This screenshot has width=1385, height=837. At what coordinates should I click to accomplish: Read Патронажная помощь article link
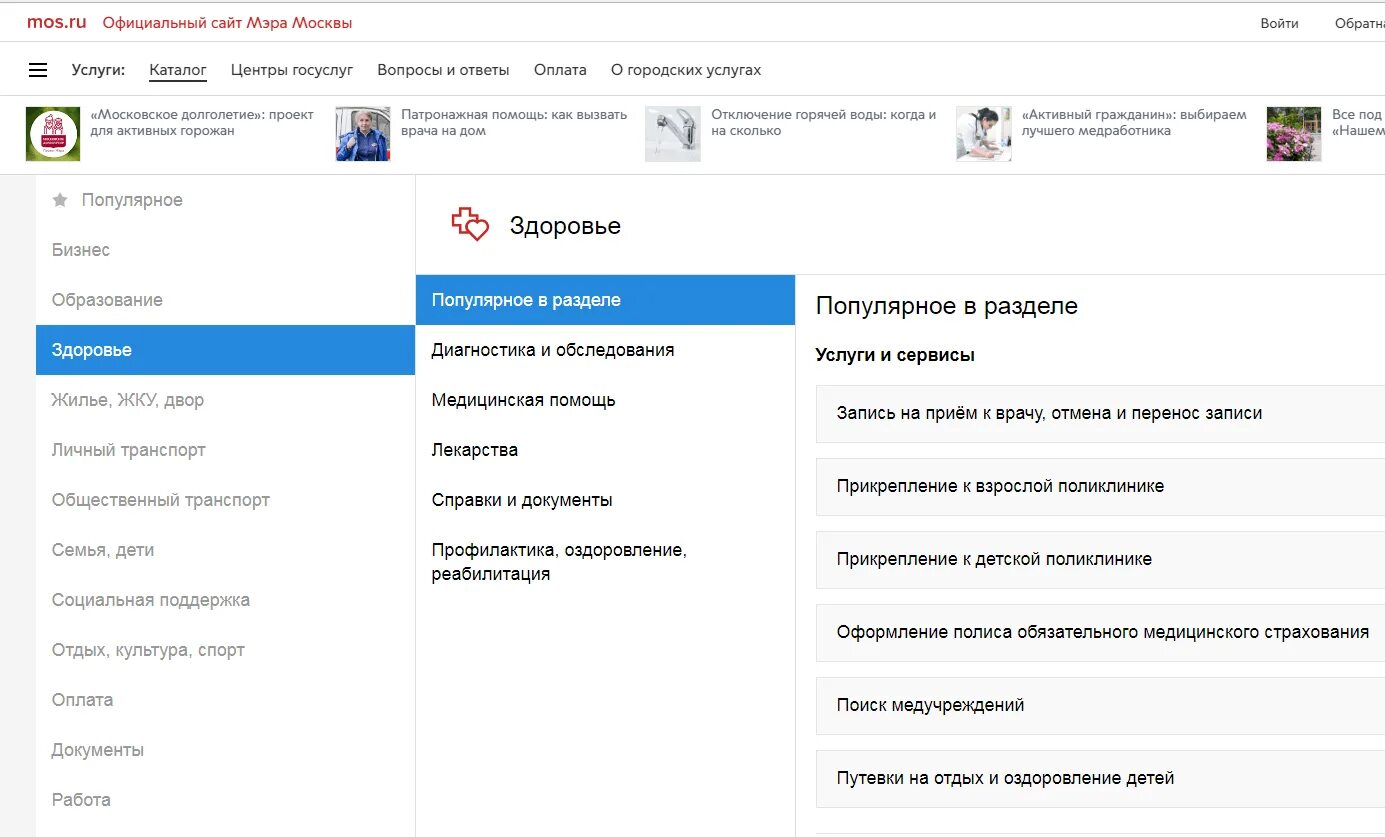[x=514, y=123]
